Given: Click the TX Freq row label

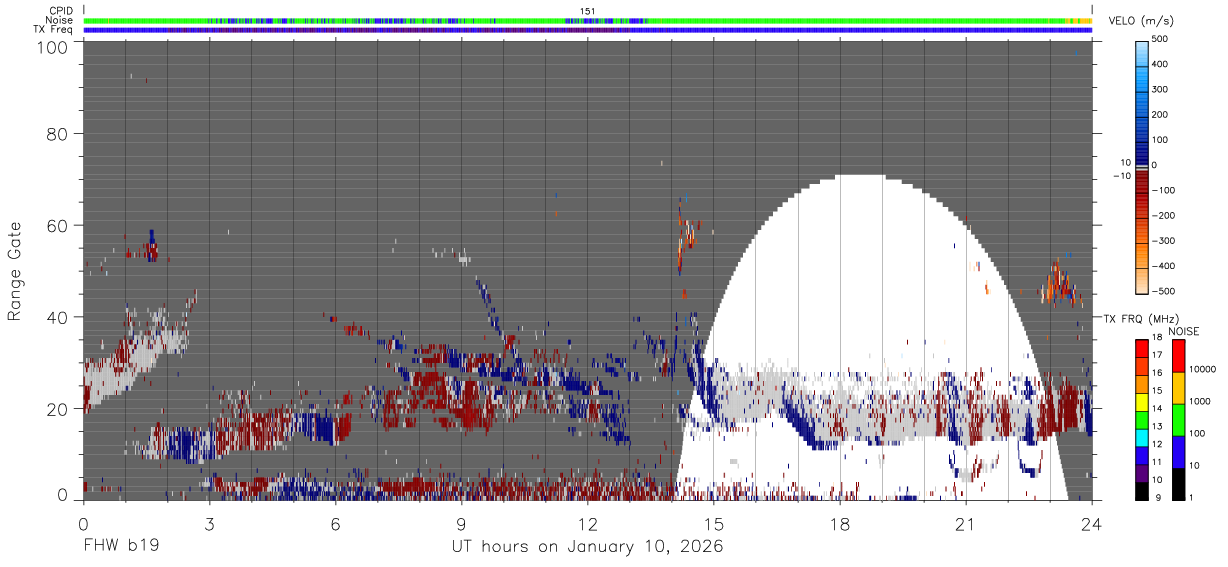Looking at the screenshot, I should pyautogui.click(x=54, y=30).
